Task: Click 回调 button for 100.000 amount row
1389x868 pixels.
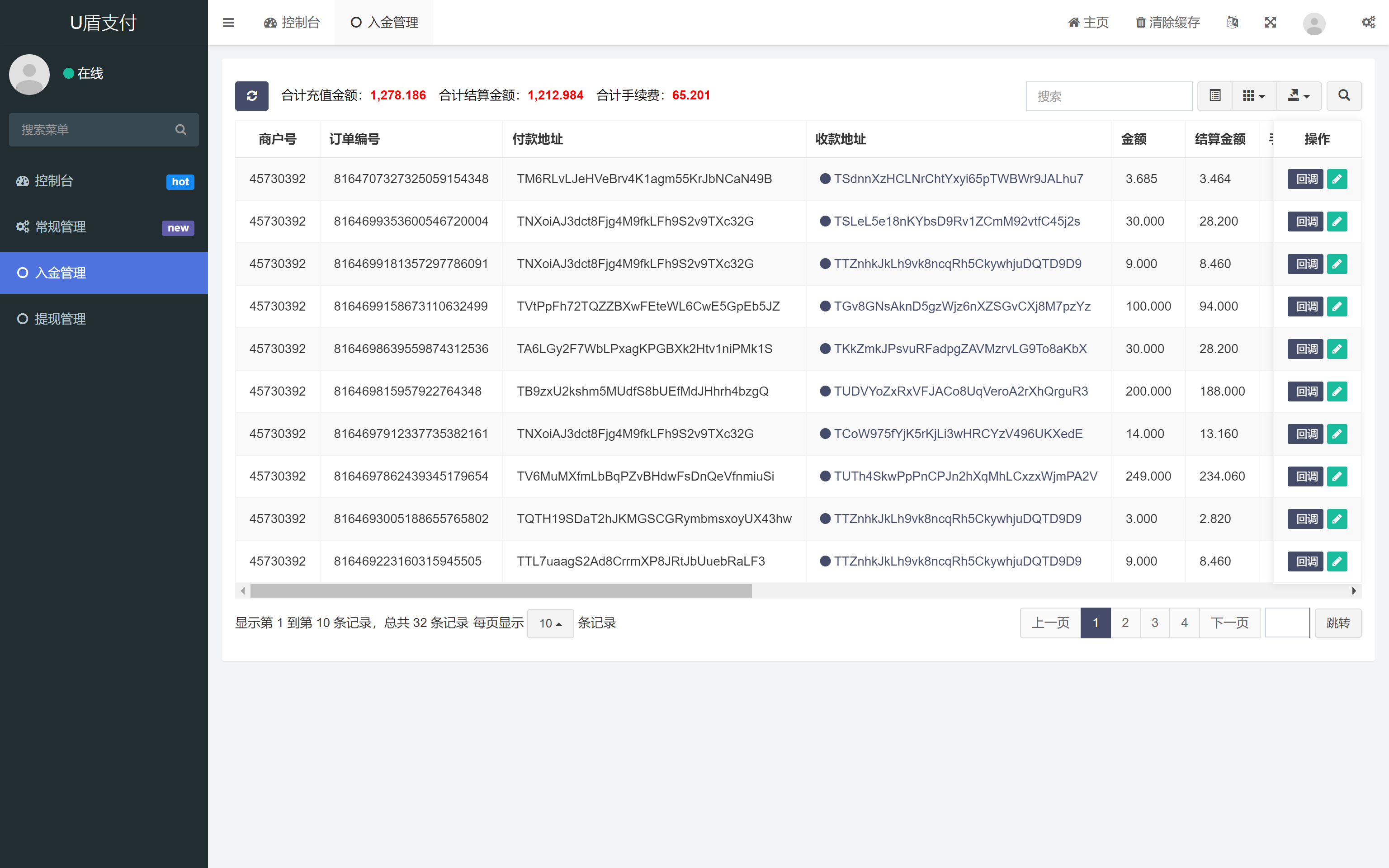Action: [1305, 307]
